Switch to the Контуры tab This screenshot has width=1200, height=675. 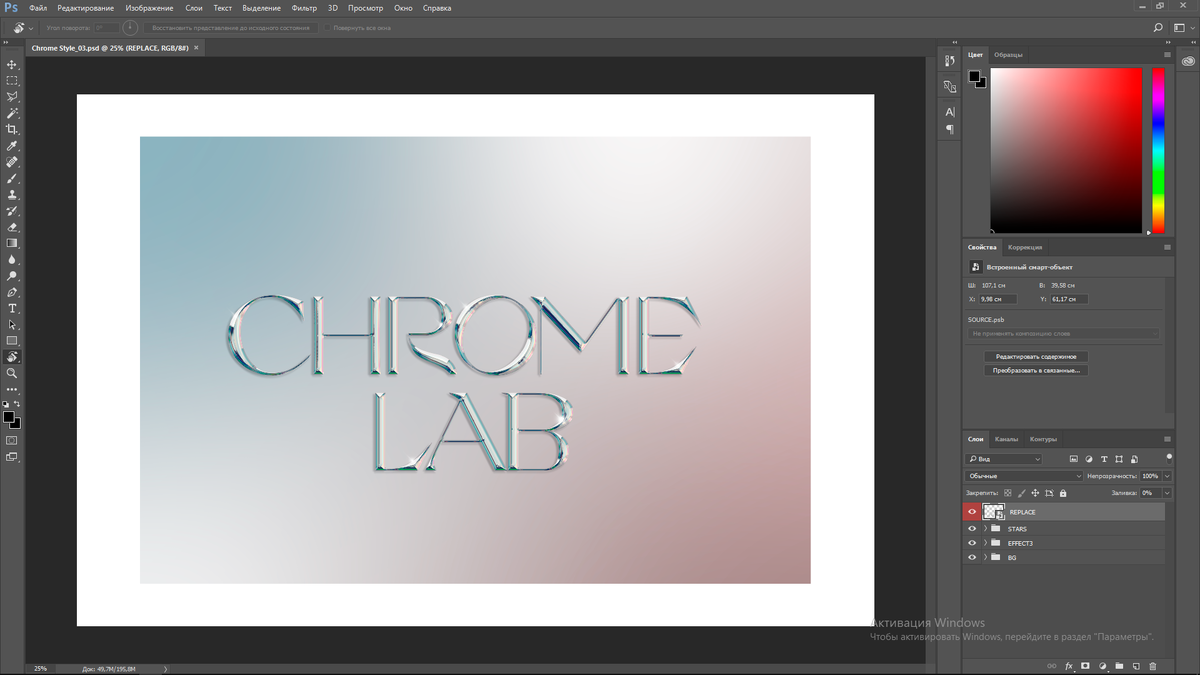coord(1043,439)
